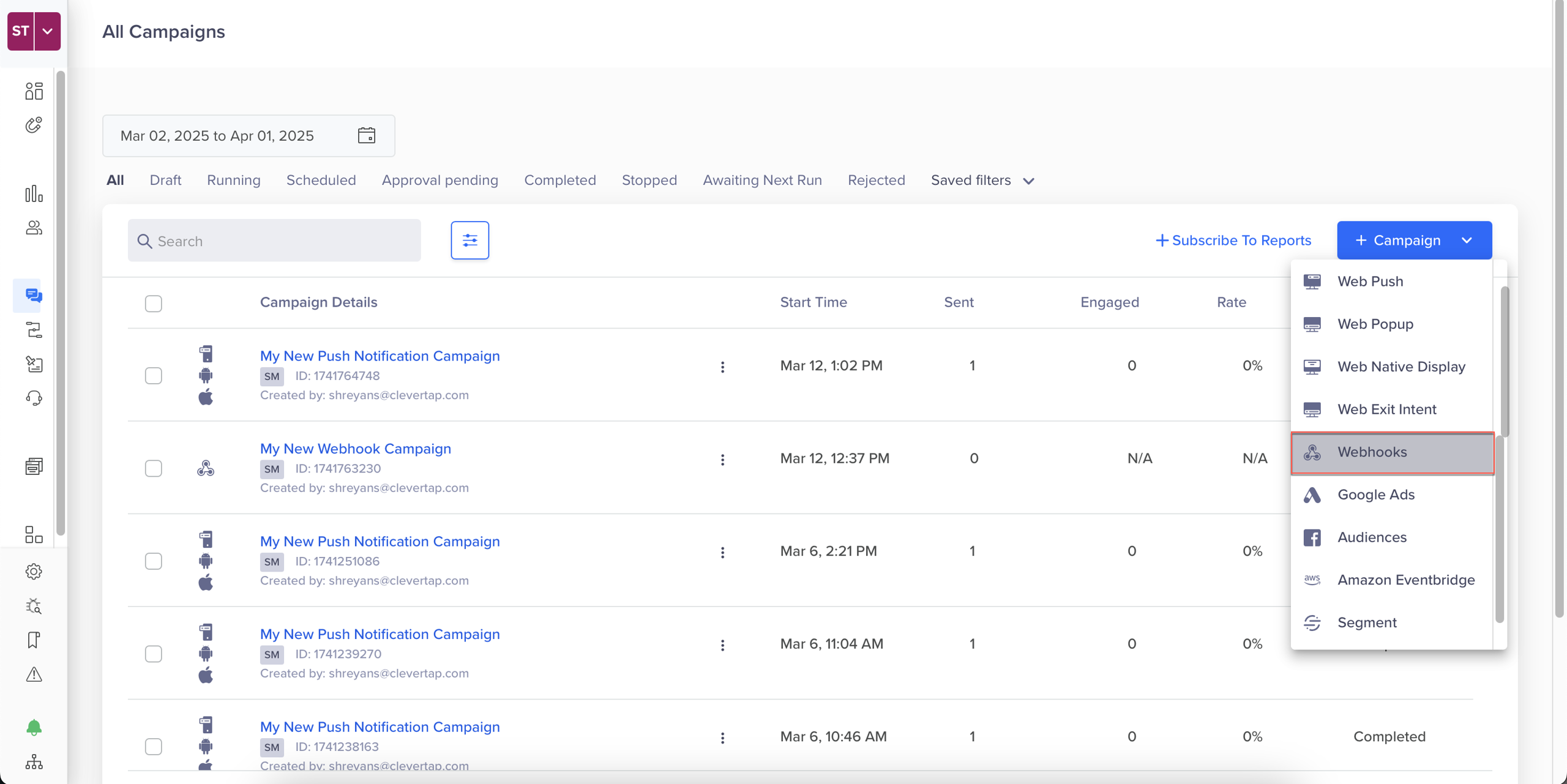Open the Journeys flow icon in sidebar
The width and height of the screenshot is (1567, 784).
point(34,330)
